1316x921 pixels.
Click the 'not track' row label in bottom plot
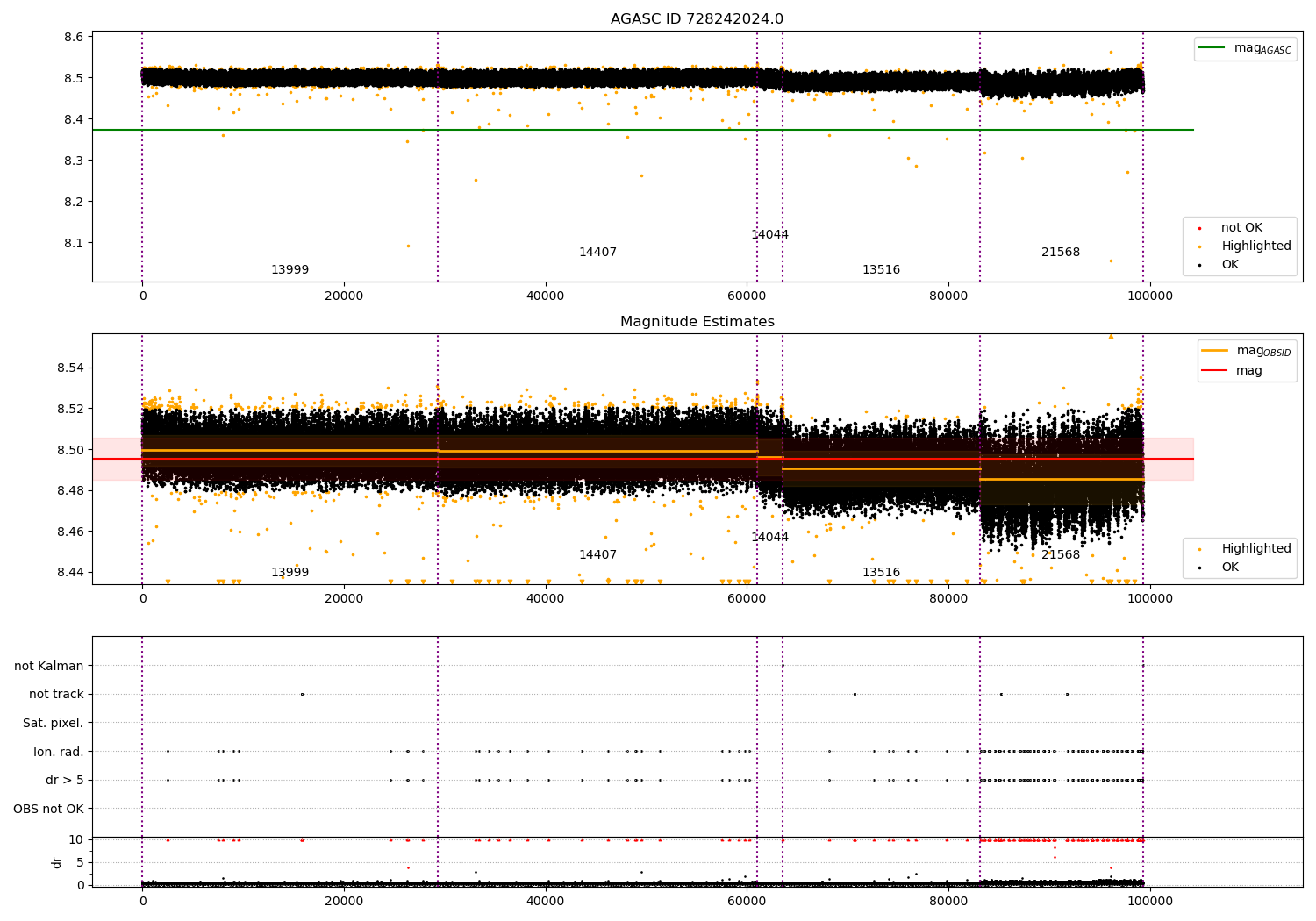[x=56, y=695]
